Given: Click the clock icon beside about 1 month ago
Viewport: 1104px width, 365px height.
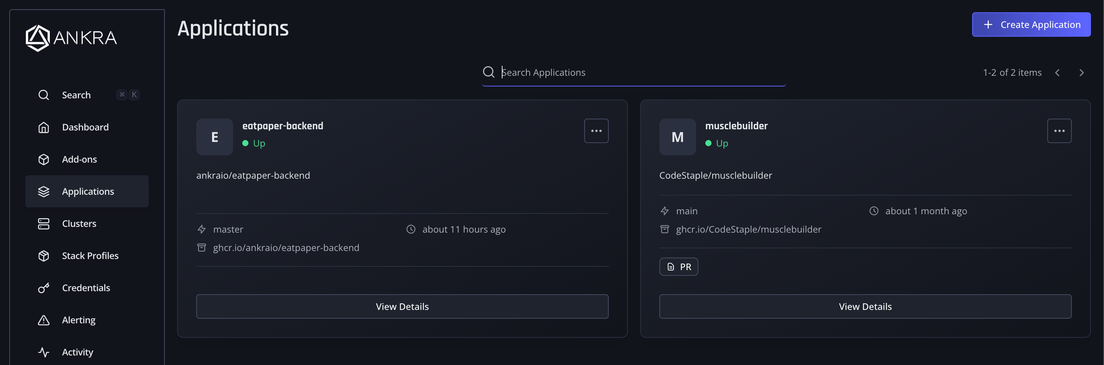Looking at the screenshot, I should (x=874, y=211).
